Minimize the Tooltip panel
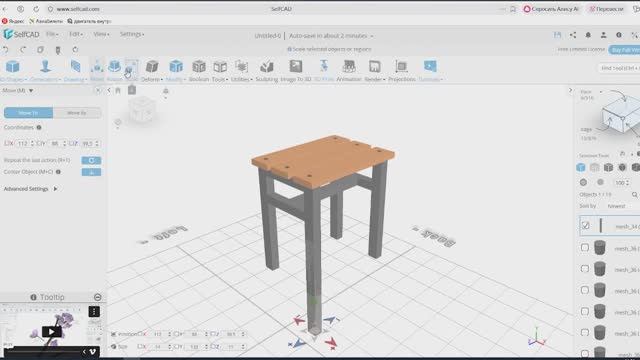The width and height of the screenshot is (640, 360). coord(98,297)
